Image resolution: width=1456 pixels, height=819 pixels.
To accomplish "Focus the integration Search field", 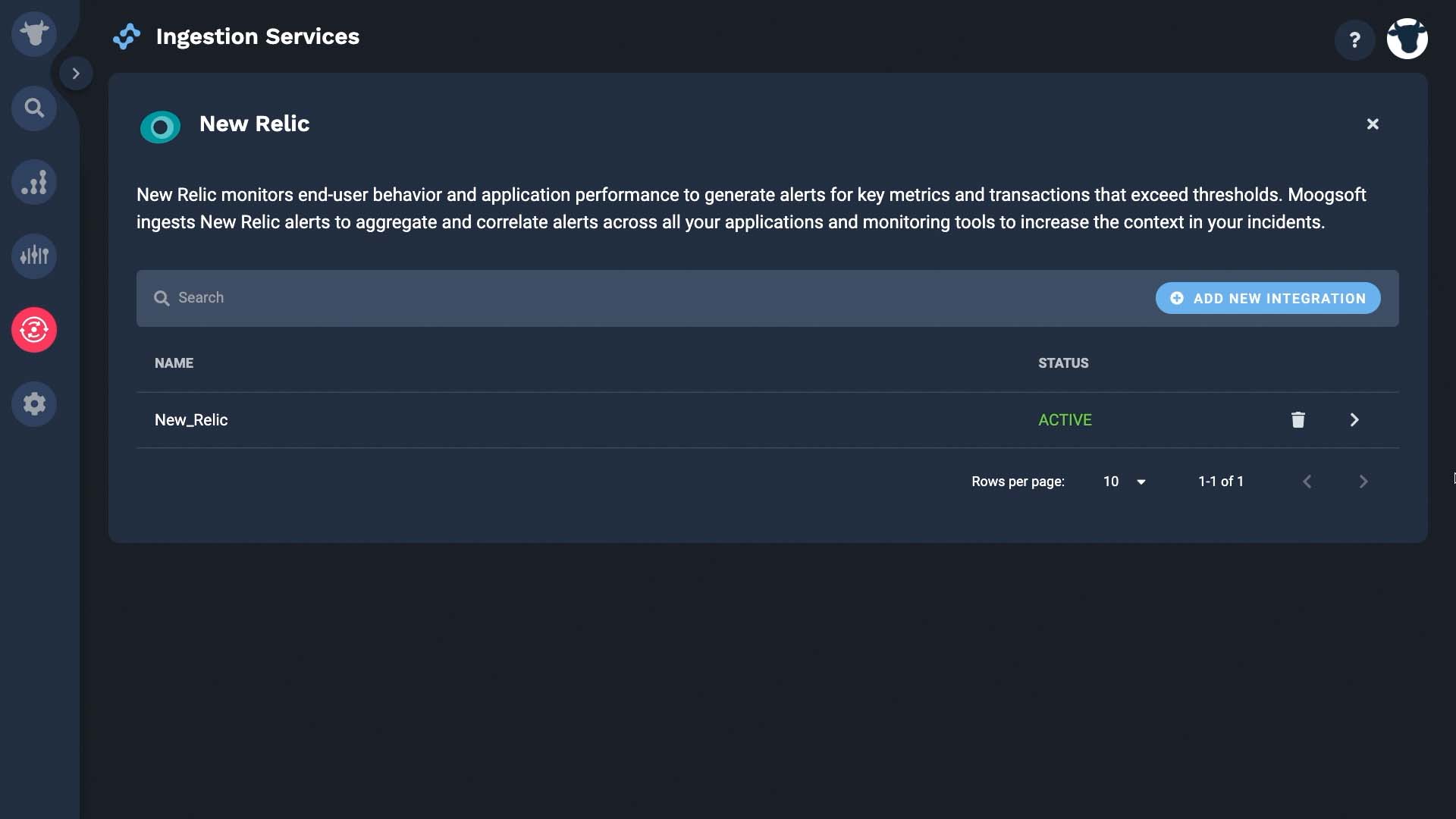I will click(645, 298).
